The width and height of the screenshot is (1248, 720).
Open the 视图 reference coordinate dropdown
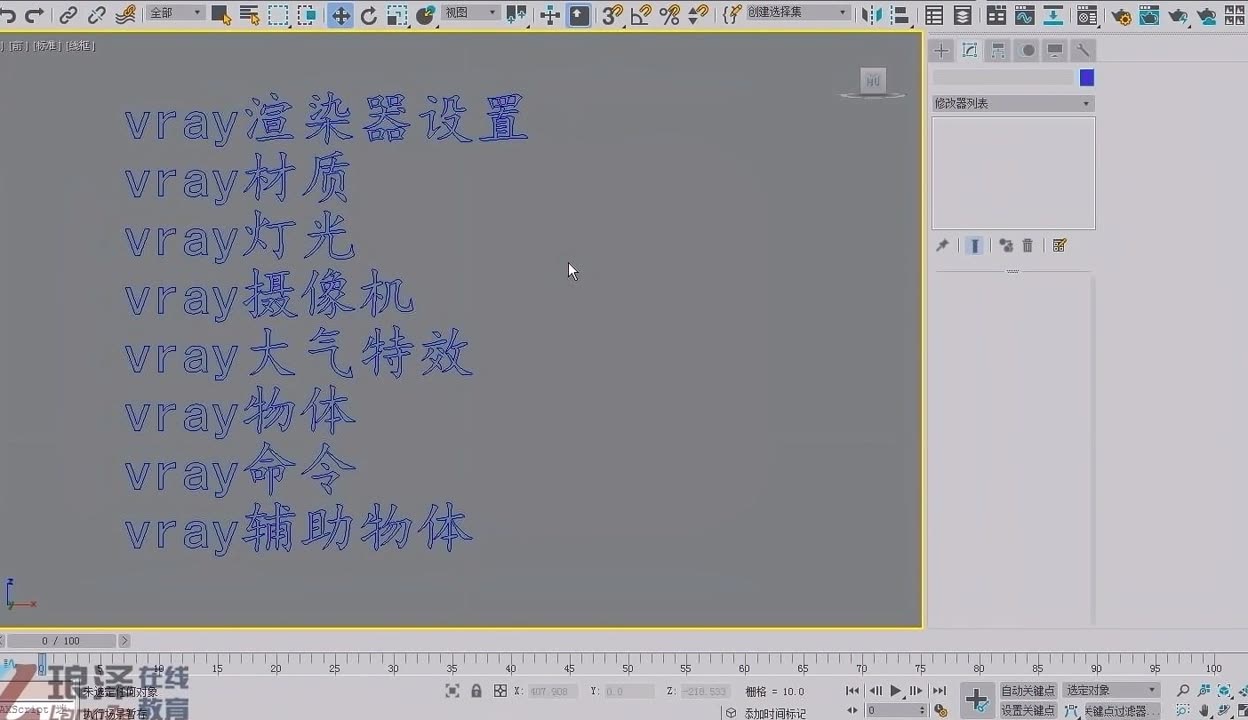tap(470, 13)
